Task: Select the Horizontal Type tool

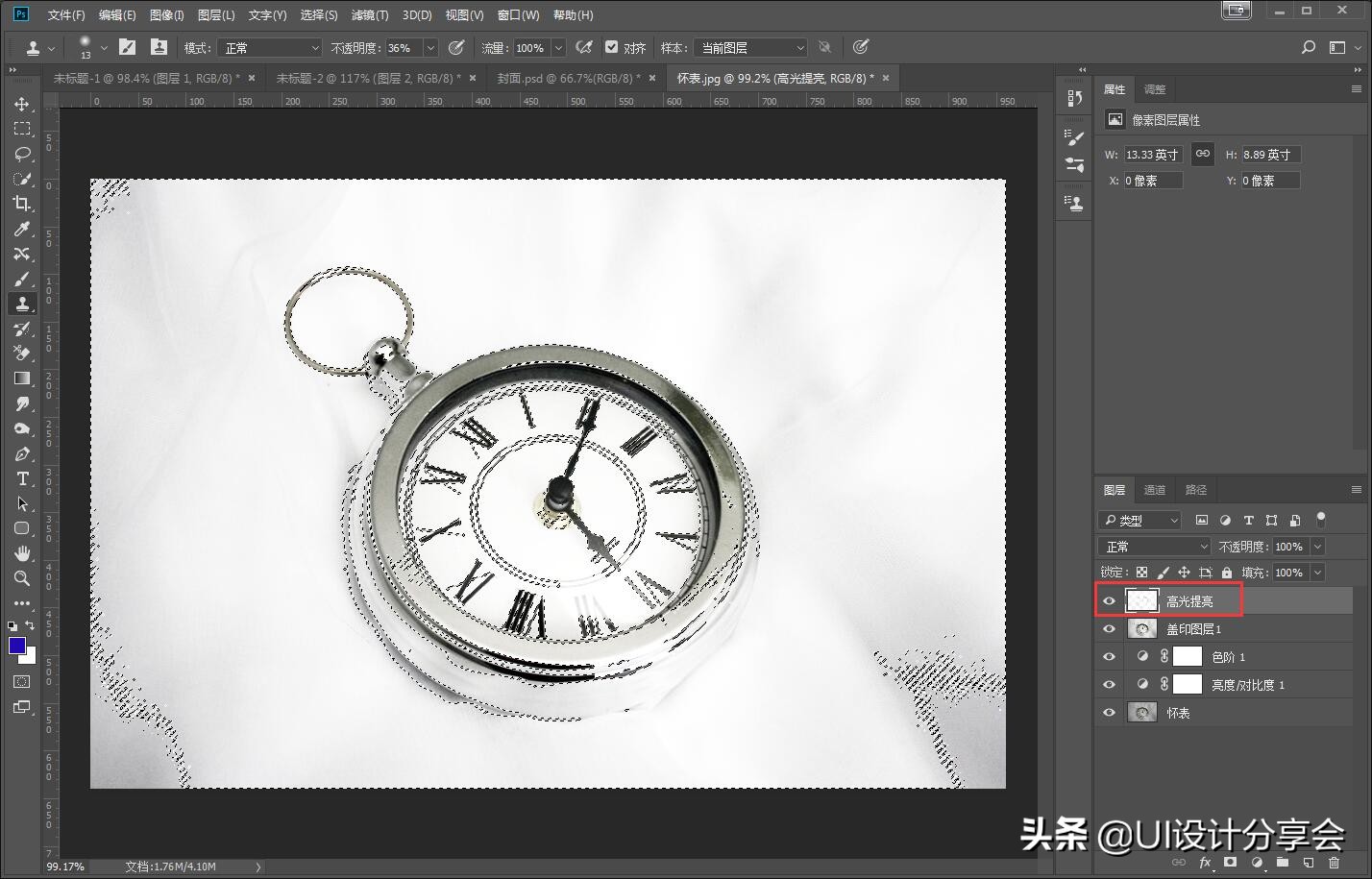Action: click(22, 478)
